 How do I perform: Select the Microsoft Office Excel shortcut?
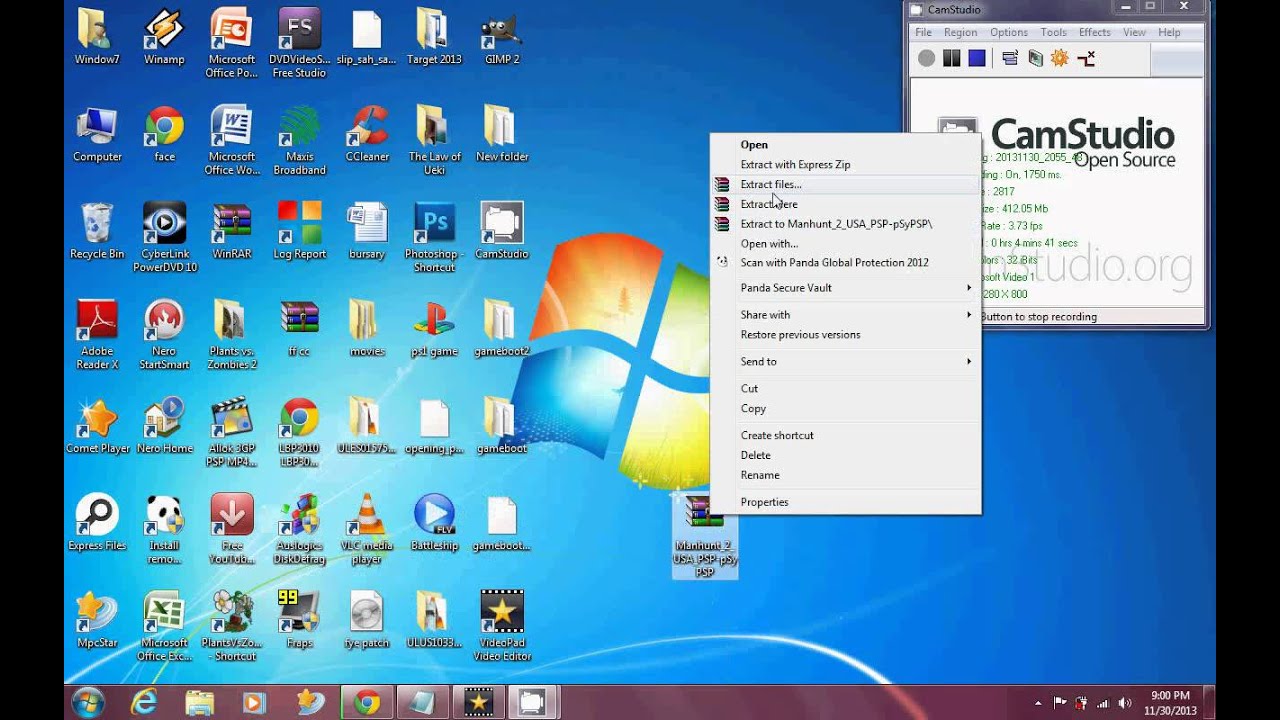[164, 626]
